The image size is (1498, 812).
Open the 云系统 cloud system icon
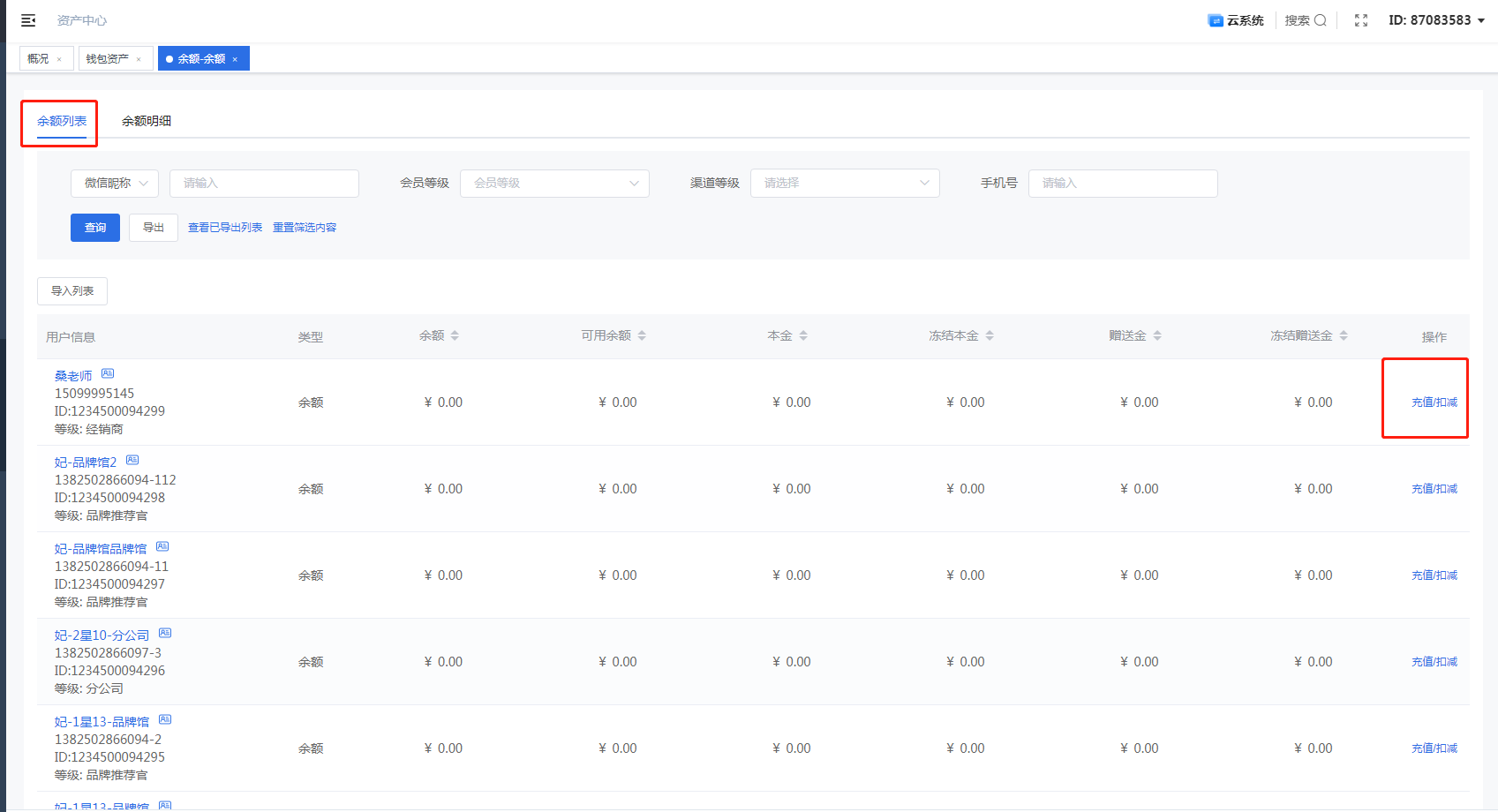(x=1216, y=20)
